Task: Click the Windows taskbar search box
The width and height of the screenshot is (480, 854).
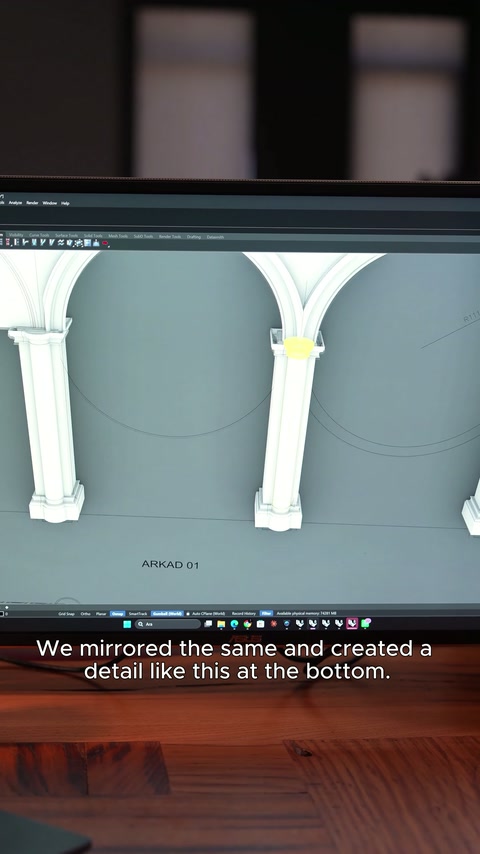Action: 168,624
